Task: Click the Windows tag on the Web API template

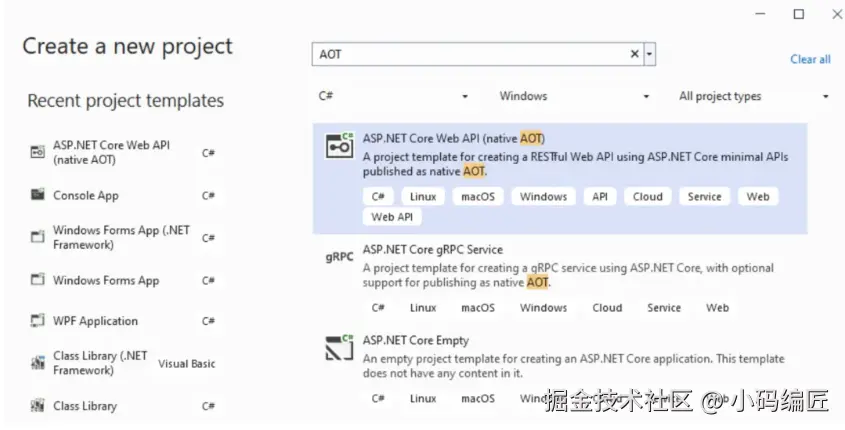Action: (543, 197)
